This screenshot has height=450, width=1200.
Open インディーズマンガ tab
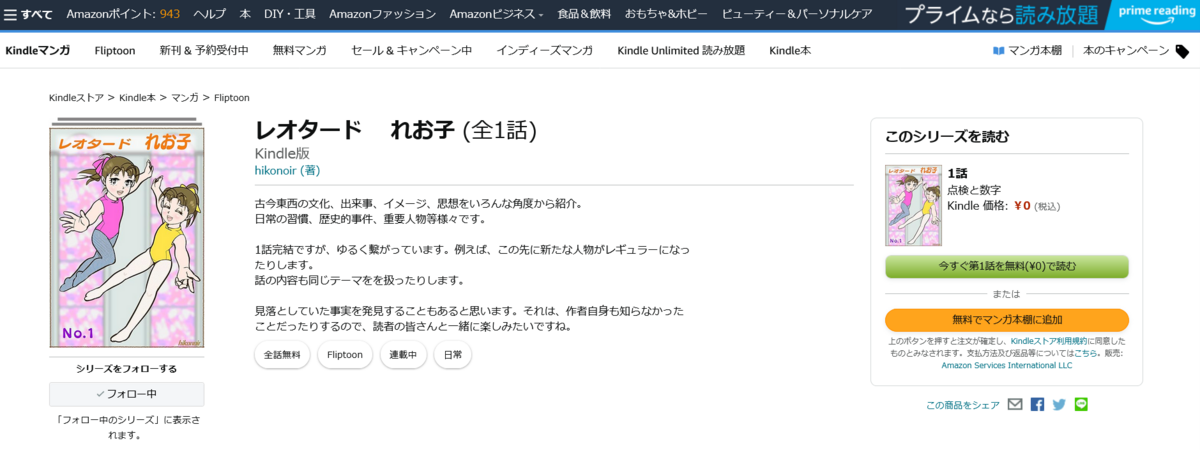(545, 50)
